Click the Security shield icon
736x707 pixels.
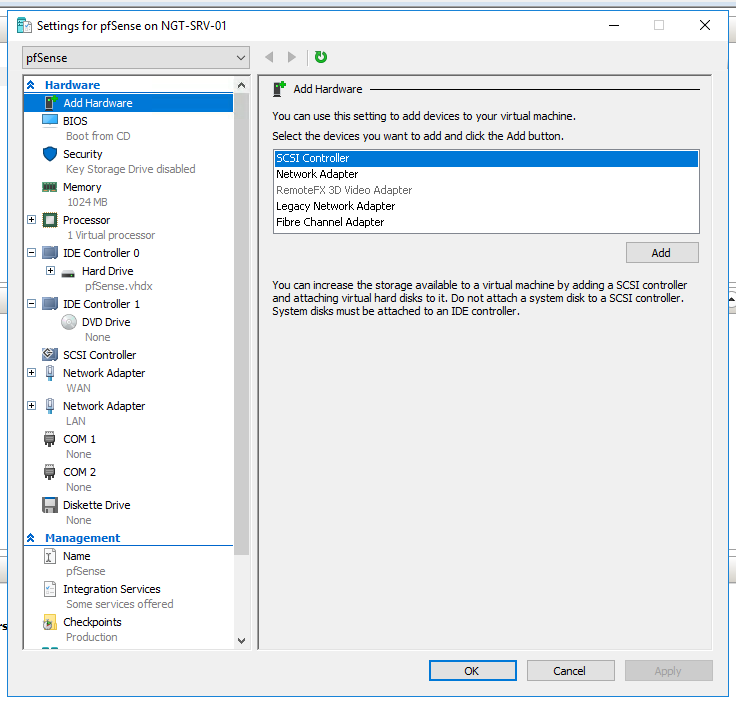pos(50,154)
